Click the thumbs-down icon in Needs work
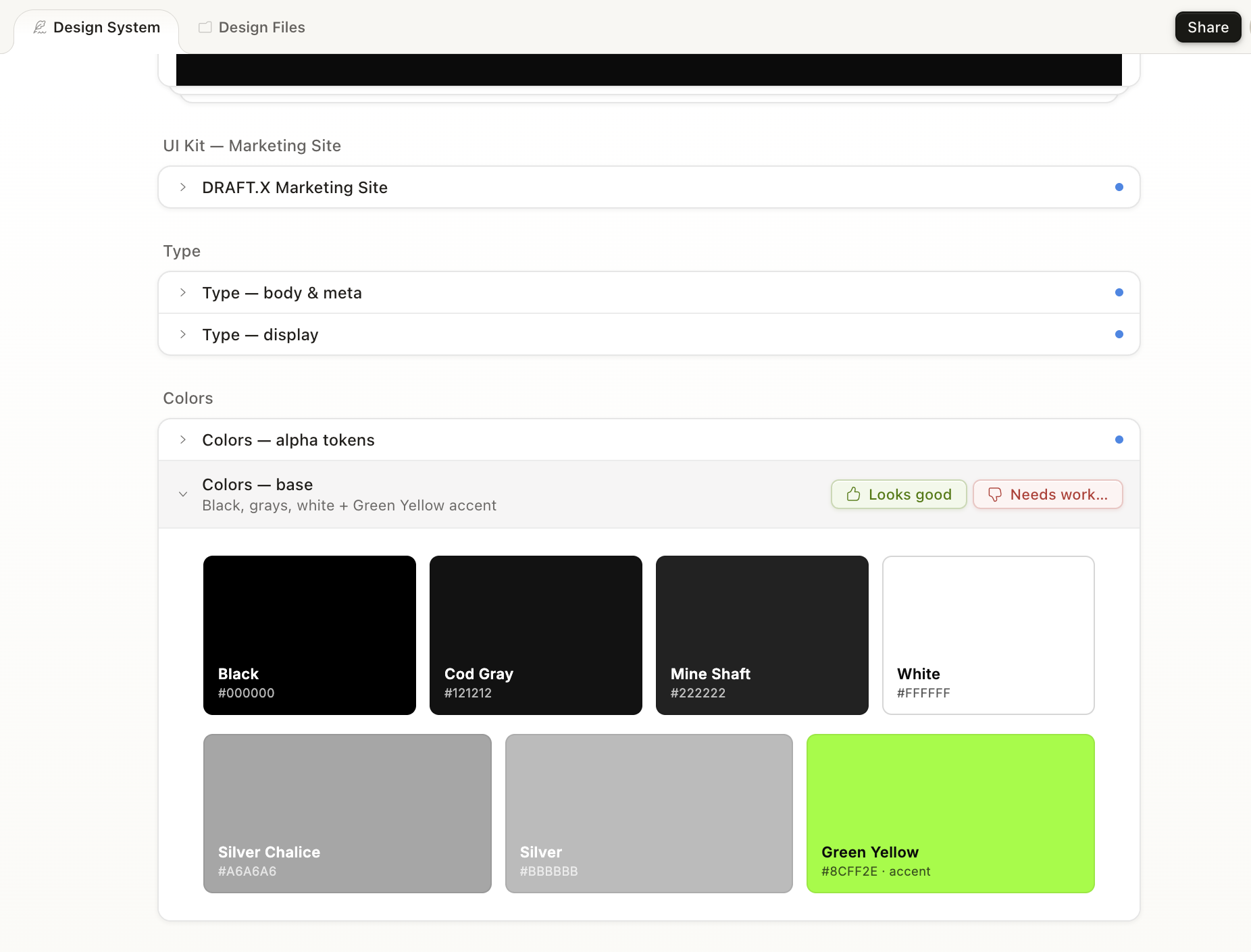This screenshot has width=1251, height=952. pyautogui.click(x=995, y=495)
